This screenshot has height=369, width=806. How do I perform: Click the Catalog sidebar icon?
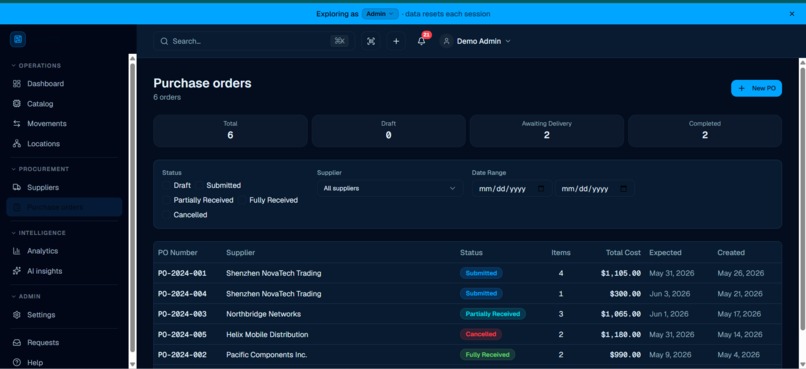point(17,104)
